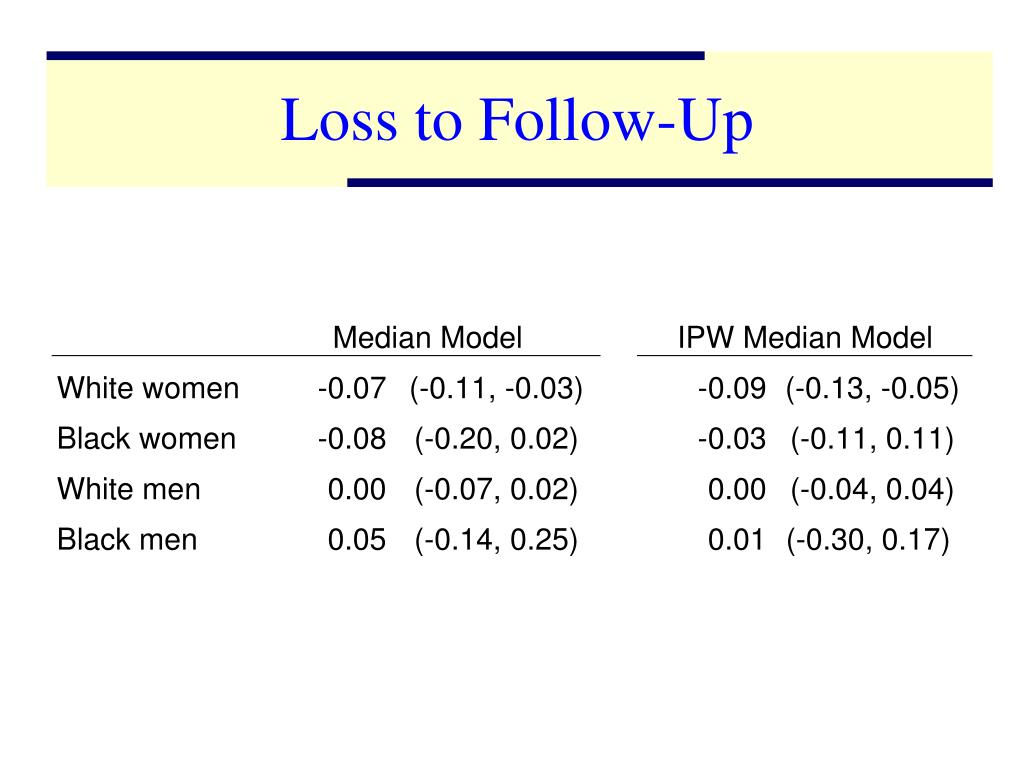This screenshot has height=768, width=1024.
Task: Click the (-0.07, 0.02) interval for White men
Action: (496, 490)
